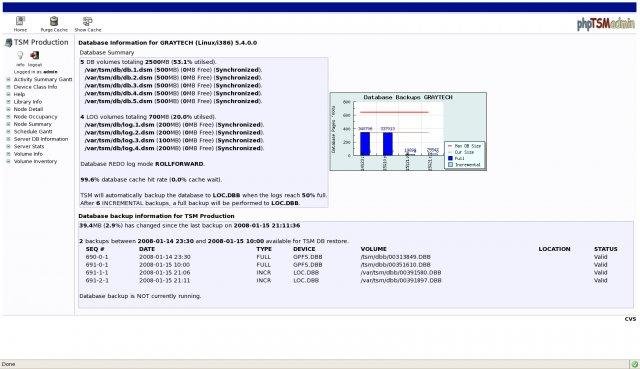Click the DATE column header
Viewport: 640px width, 369px height.
click(x=147, y=249)
